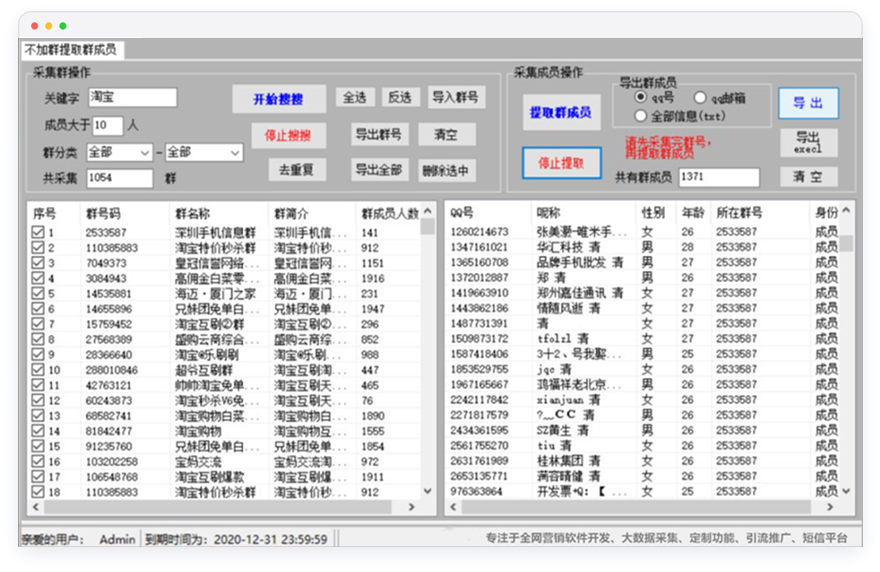The height and width of the screenshot is (572, 880).
Task: Select all groups with 全选
Action: point(355,97)
